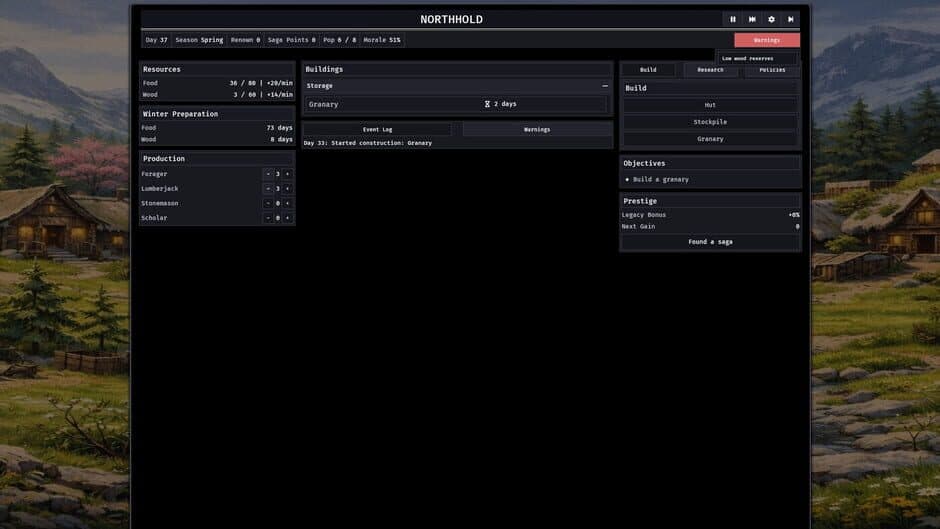
Task: Click the Build a granary objective
Action: (x=661, y=179)
